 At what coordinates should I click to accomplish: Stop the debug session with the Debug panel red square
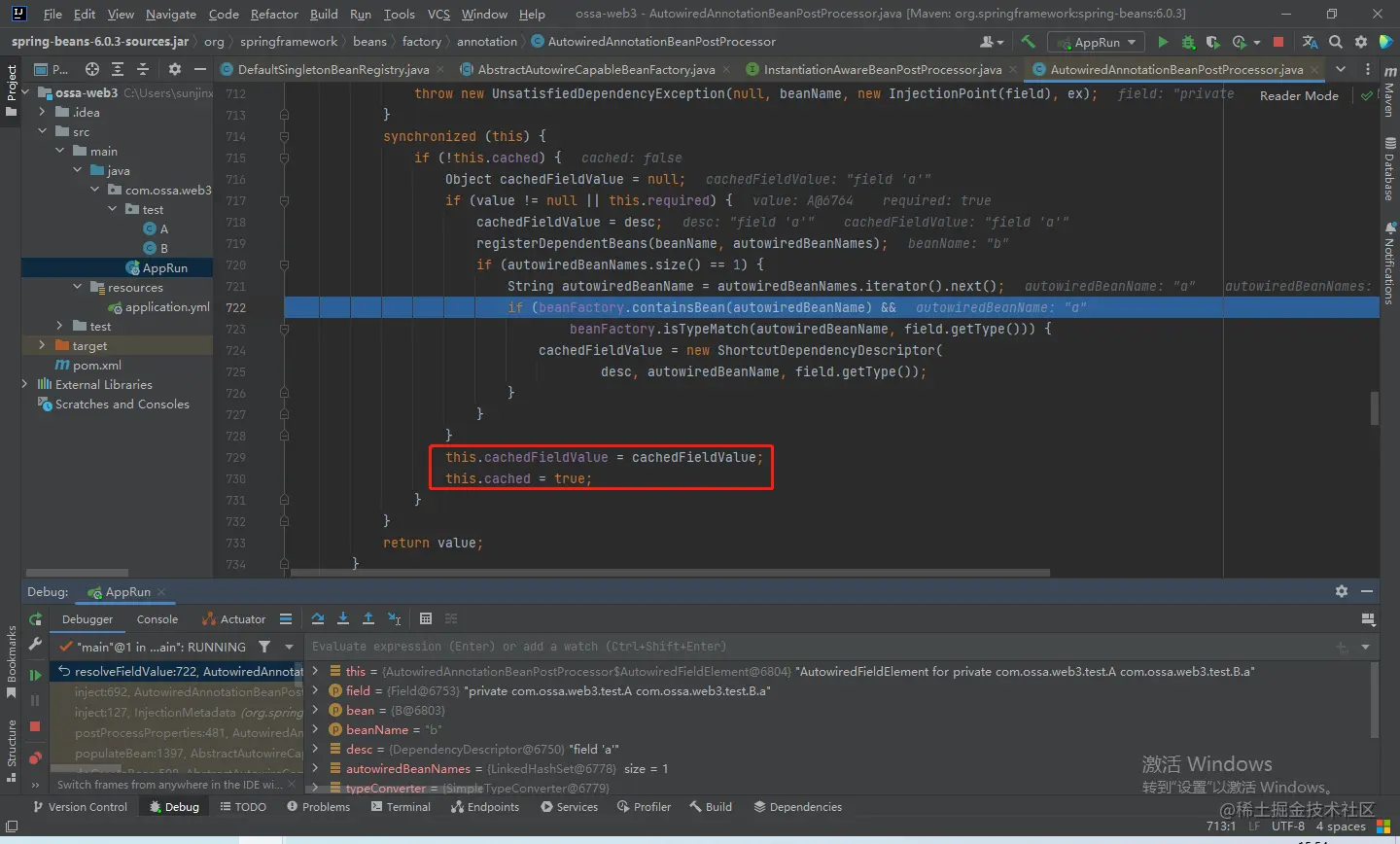(35, 726)
